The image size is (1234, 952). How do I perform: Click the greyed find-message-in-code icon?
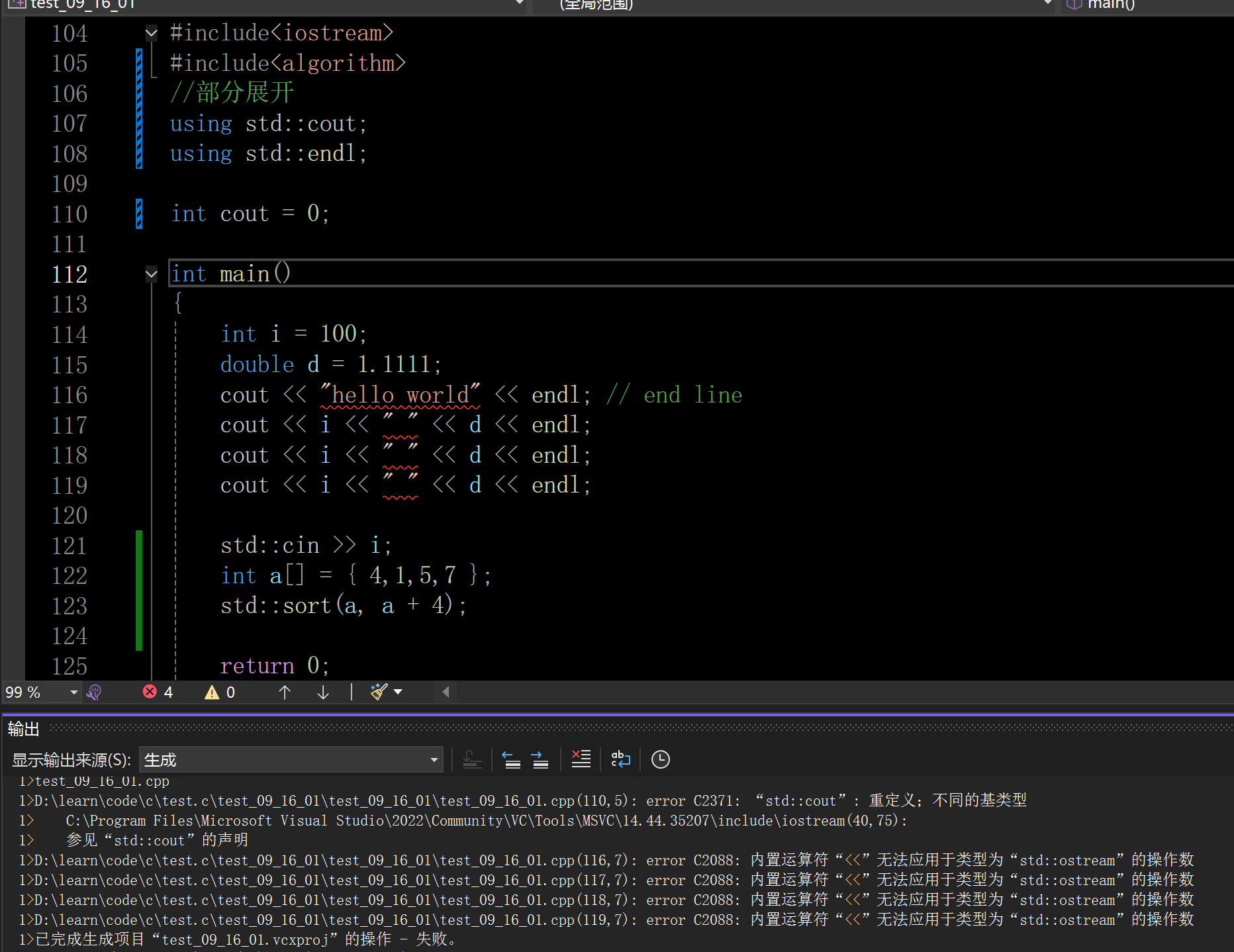[472, 759]
